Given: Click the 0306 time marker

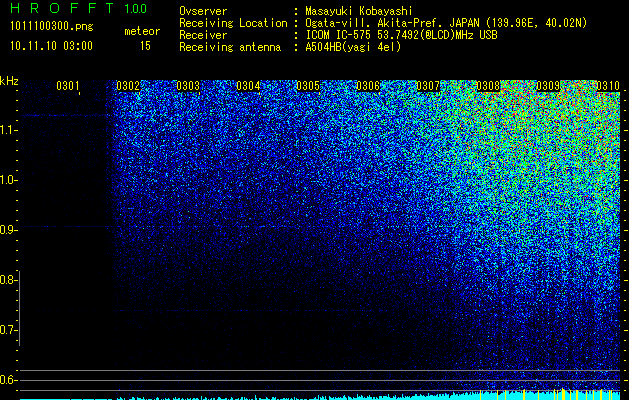Looking at the screenshot, I should click(x=368, y=86).
